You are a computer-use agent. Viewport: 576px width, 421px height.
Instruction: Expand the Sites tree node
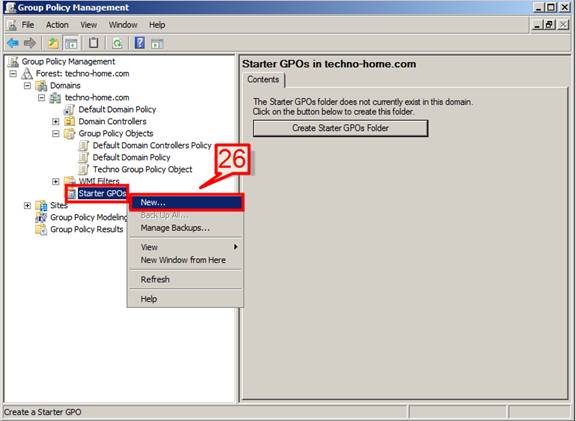[27, 205]
